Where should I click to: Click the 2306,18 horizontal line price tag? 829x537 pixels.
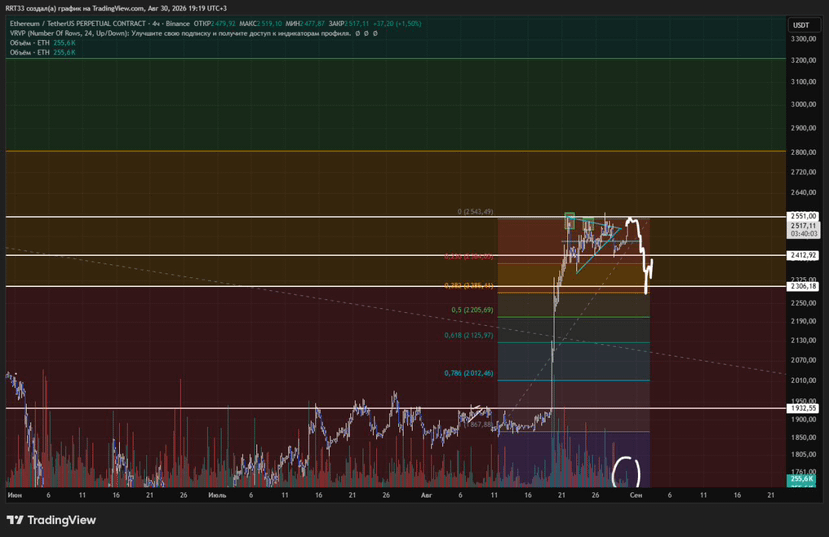(804, 286)
